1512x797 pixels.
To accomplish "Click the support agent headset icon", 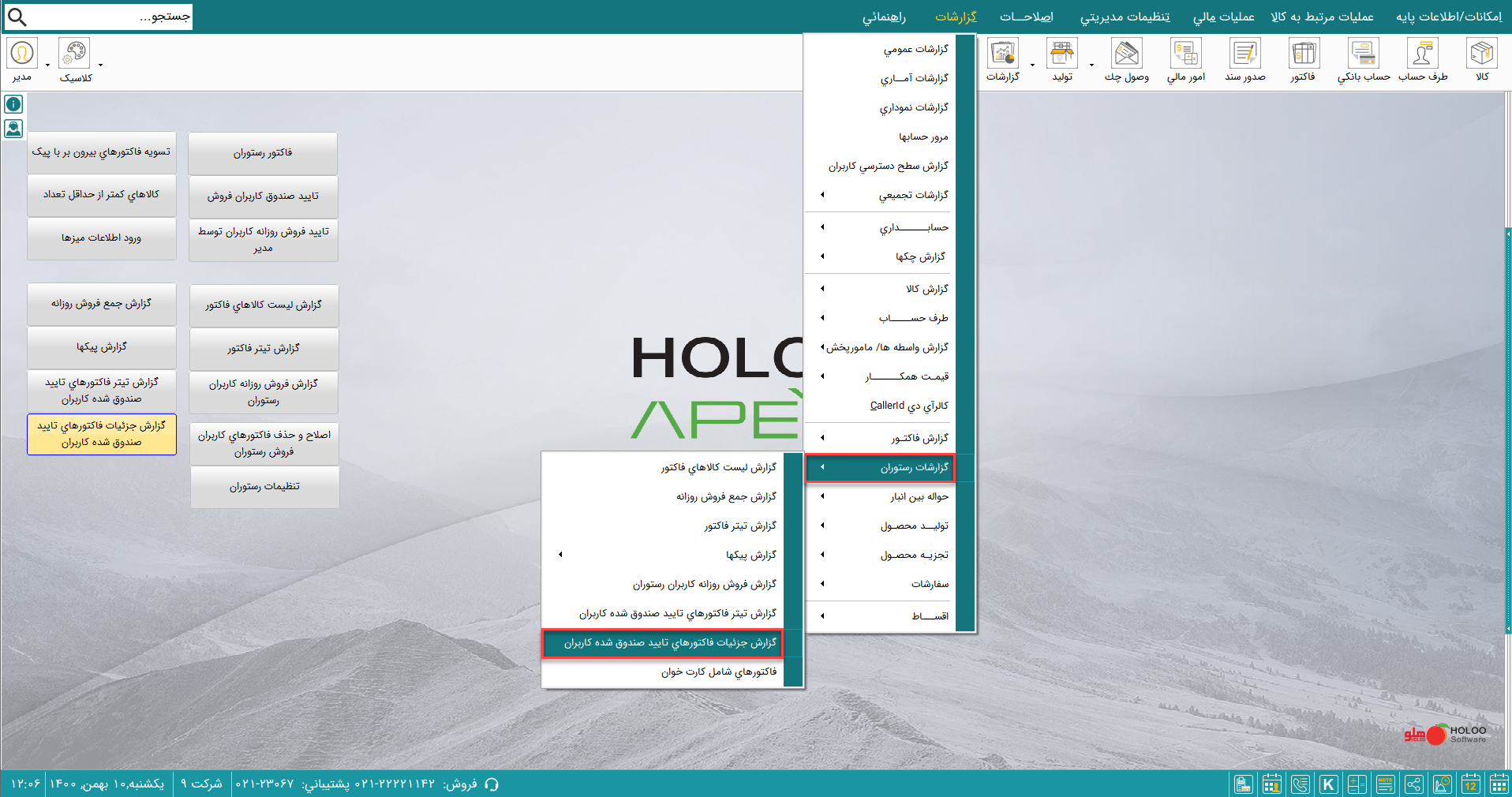I will click(x=13, y=128).
